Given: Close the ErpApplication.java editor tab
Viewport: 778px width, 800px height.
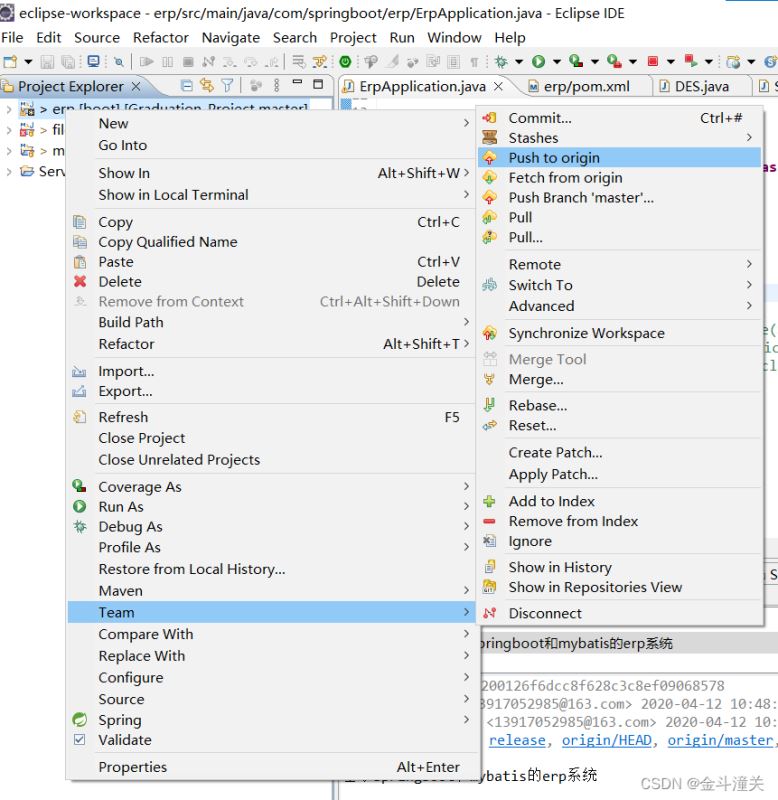Looking at the screenshot, I should [498, 86].
